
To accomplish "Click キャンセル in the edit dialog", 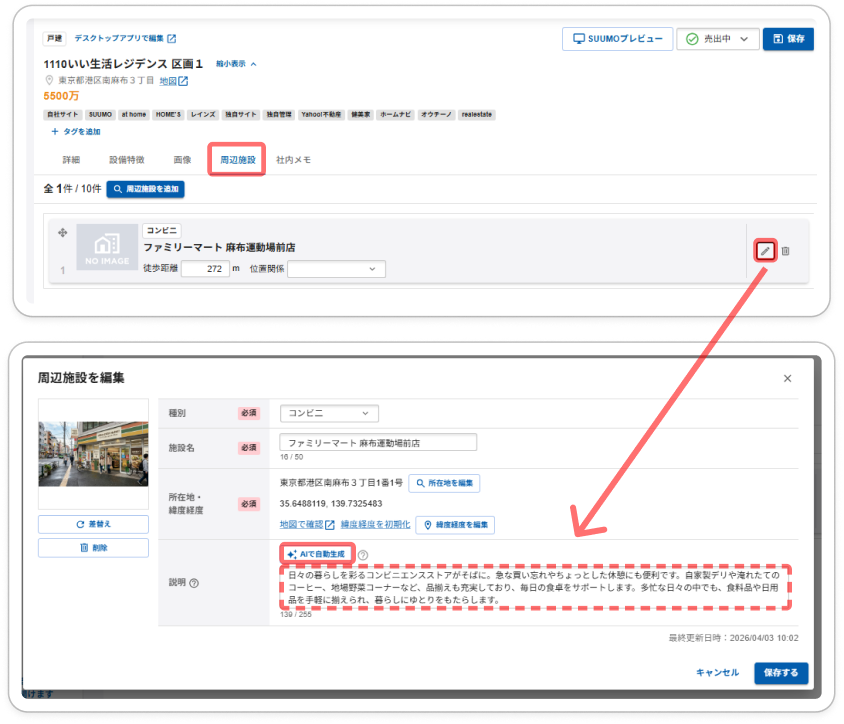I will coord(718,672).
